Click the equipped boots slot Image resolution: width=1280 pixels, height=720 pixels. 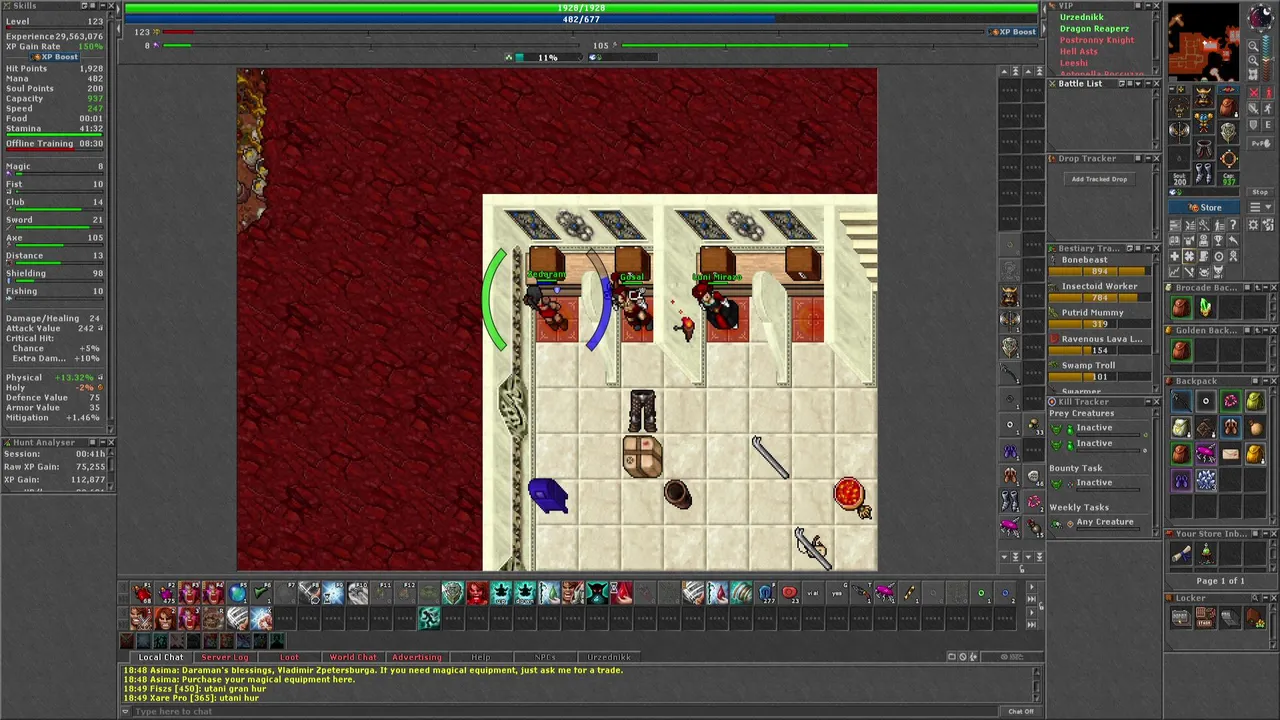pyautogui.click(x=1203, y=173)
